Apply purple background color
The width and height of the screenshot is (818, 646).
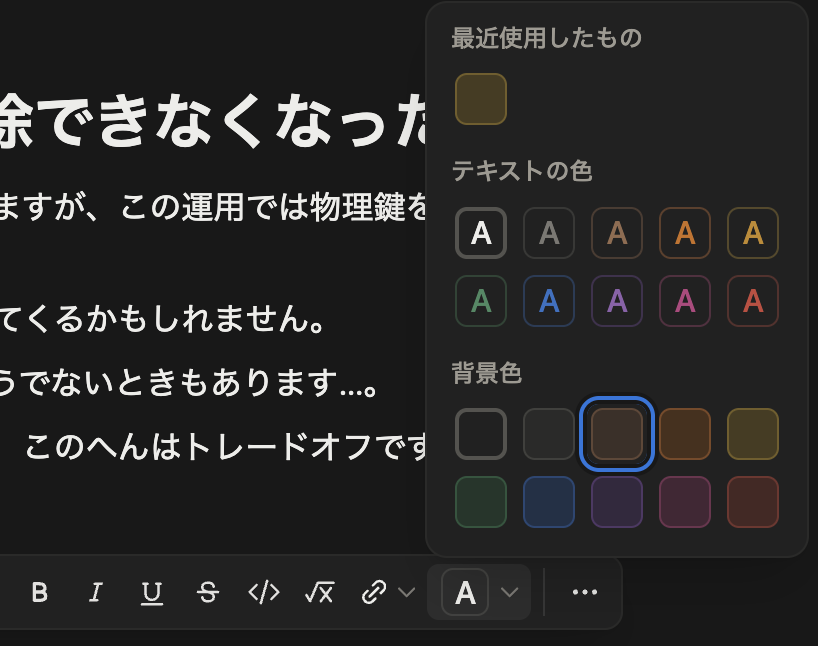(x=617, y=502)
